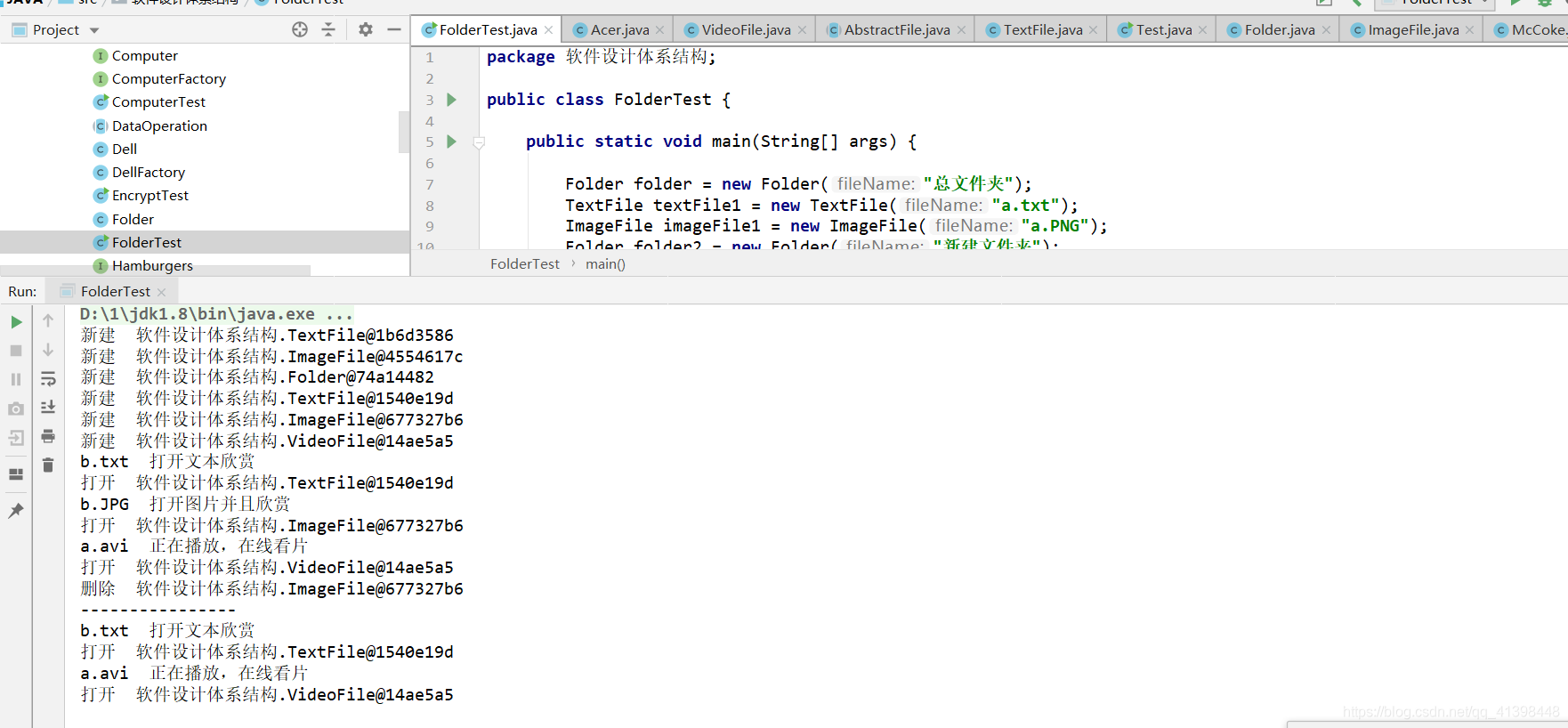The width and height of the screenshot is (1568, 728).
Task: Click FolderTest in the editor breadcrumb bar
Action: (525, 264)
